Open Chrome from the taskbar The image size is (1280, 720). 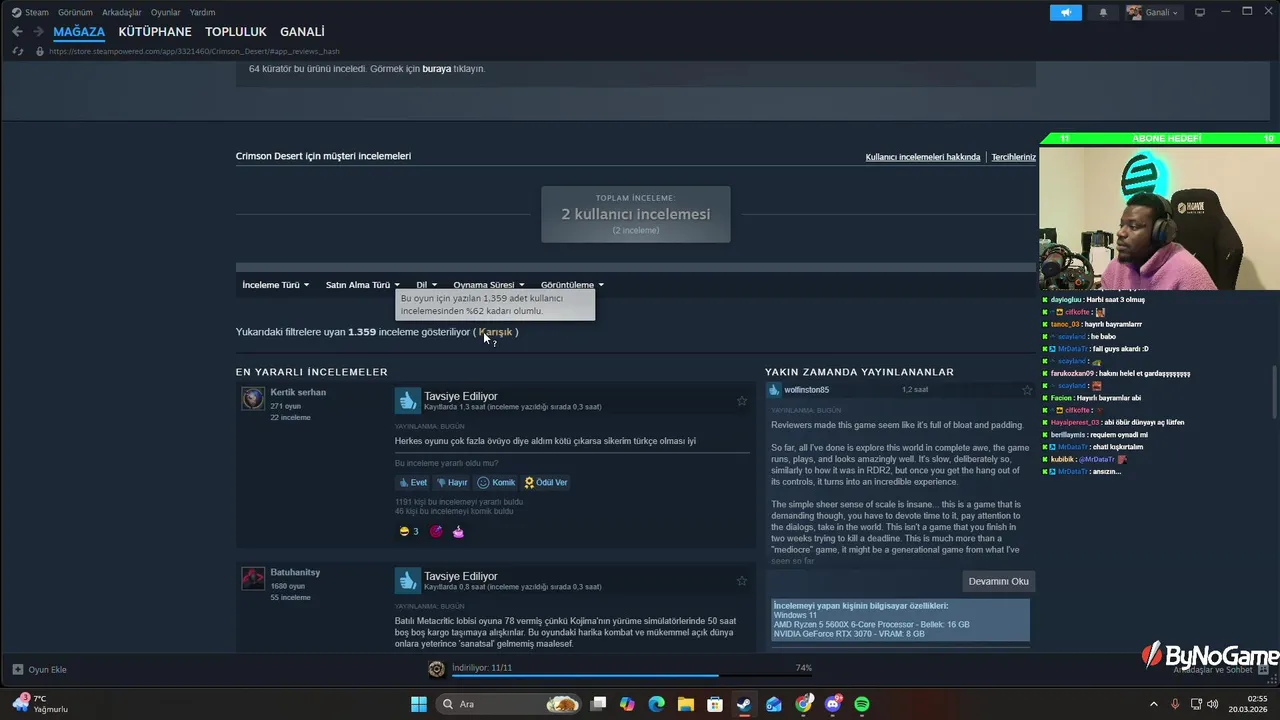pyautogui.click(x=803, y=704)
